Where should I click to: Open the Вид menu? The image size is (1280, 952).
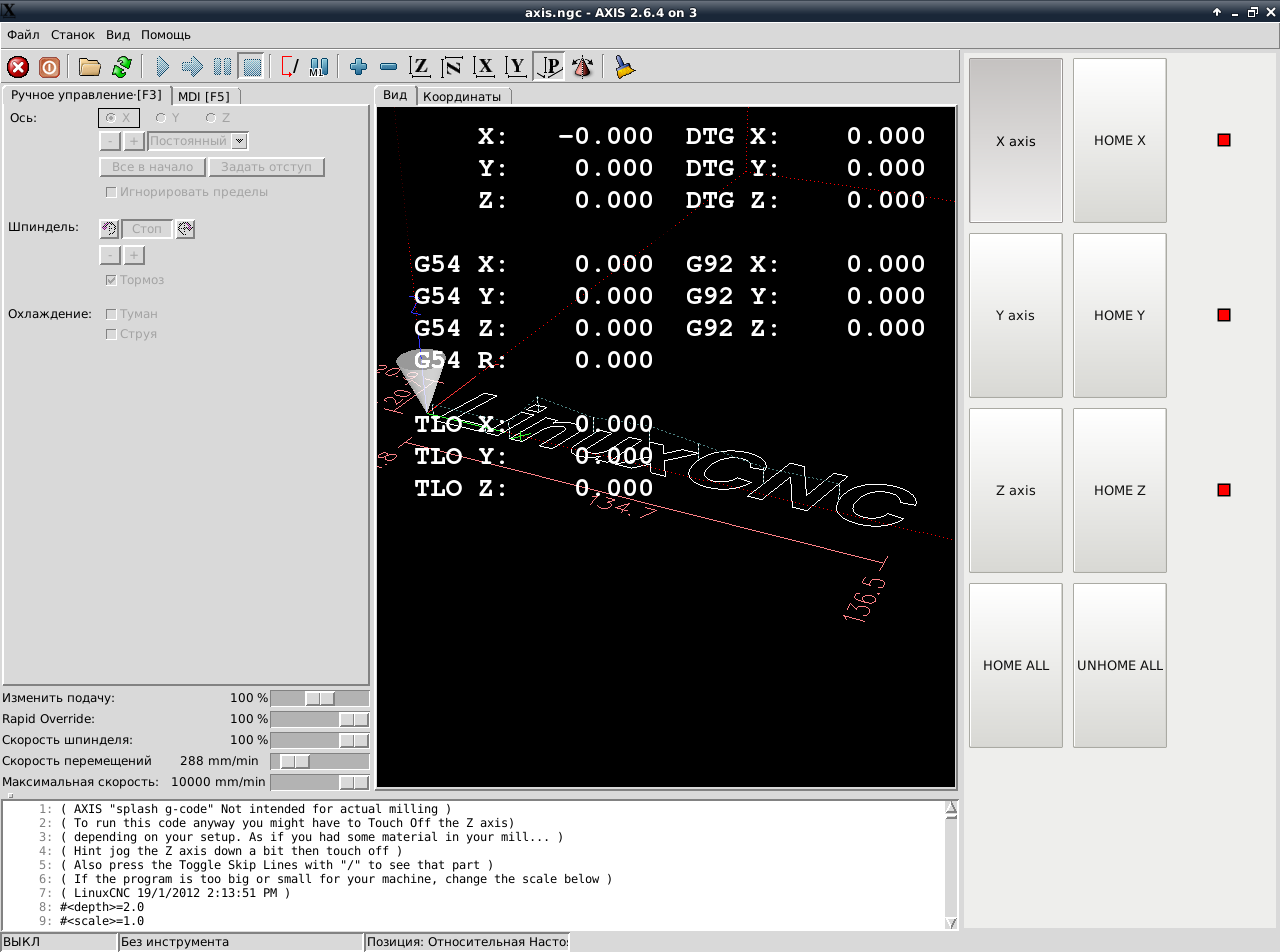click(x=118, y=35)
